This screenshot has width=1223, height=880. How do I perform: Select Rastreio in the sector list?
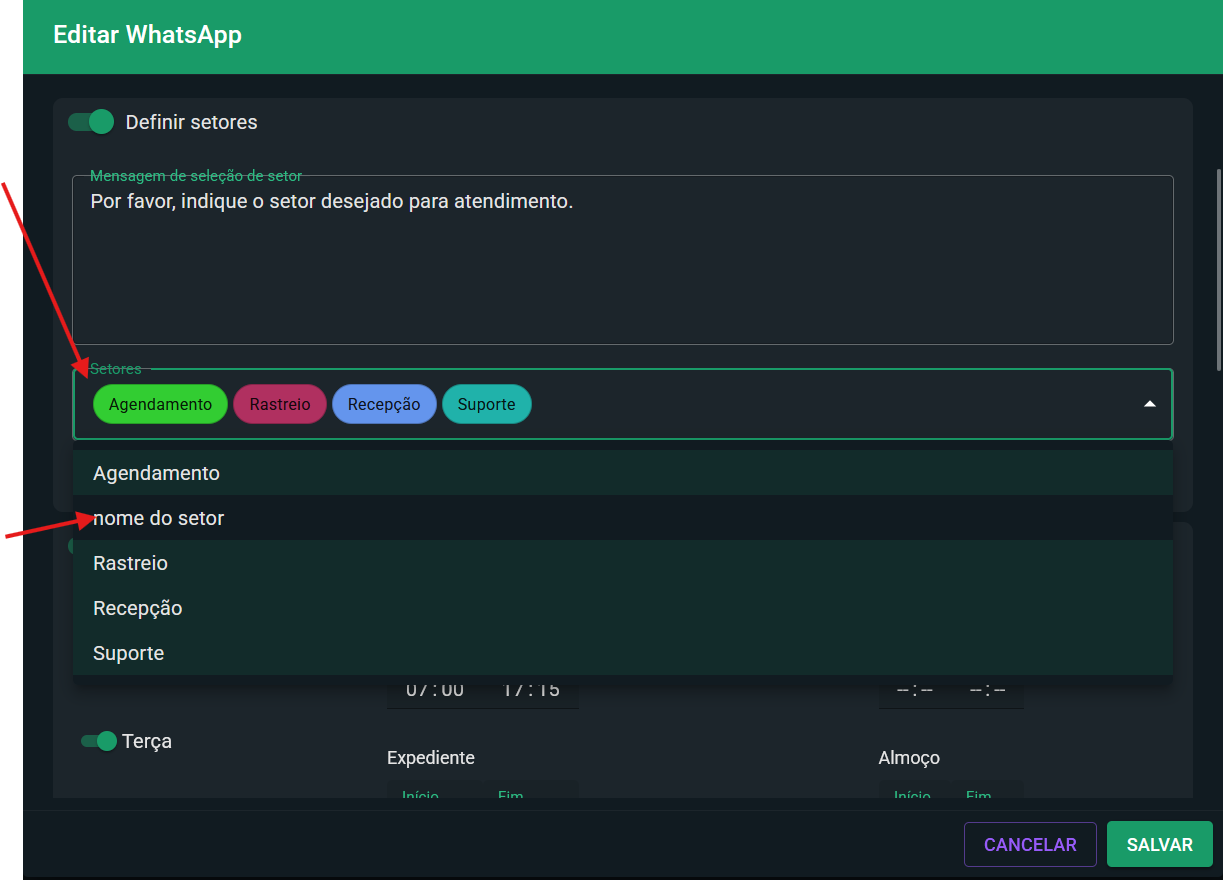pyautogui.click(x=130, y=563)
